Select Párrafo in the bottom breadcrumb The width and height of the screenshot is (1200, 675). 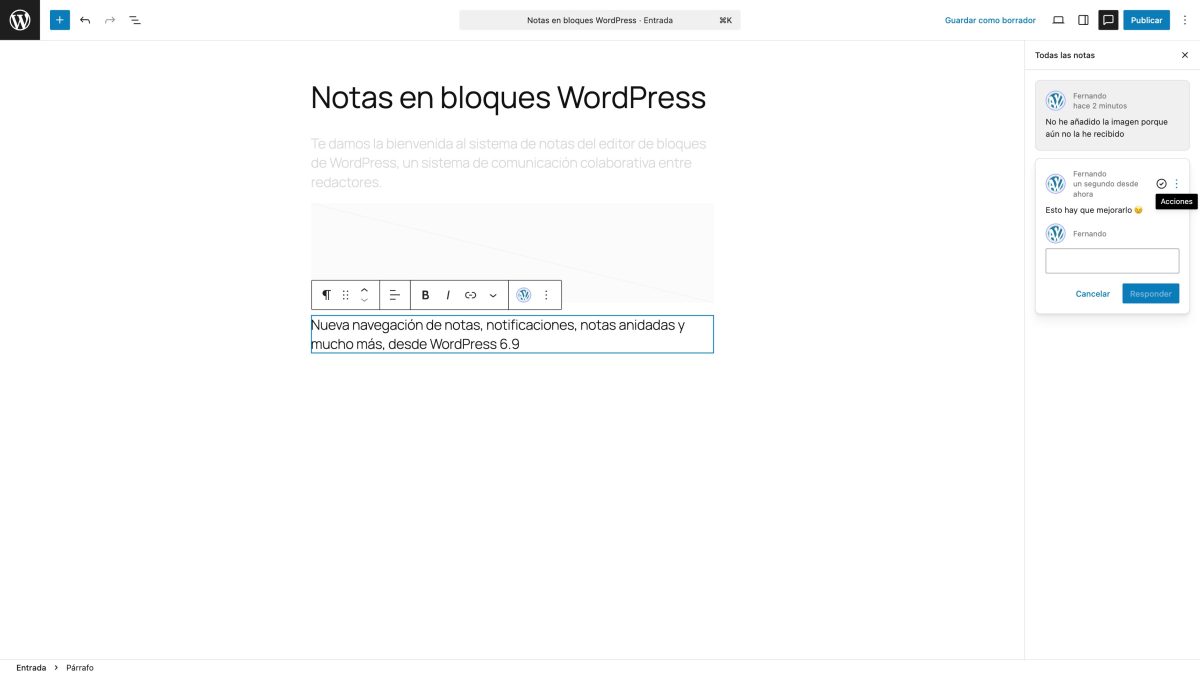pos(80,667)
